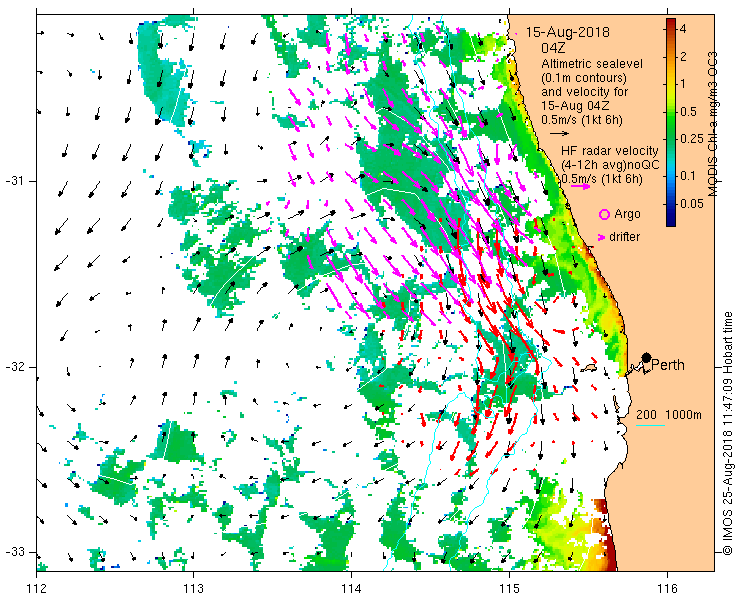740x600 pixels.
Task: Click the small island west of Perth
Action: click(589, 368)
